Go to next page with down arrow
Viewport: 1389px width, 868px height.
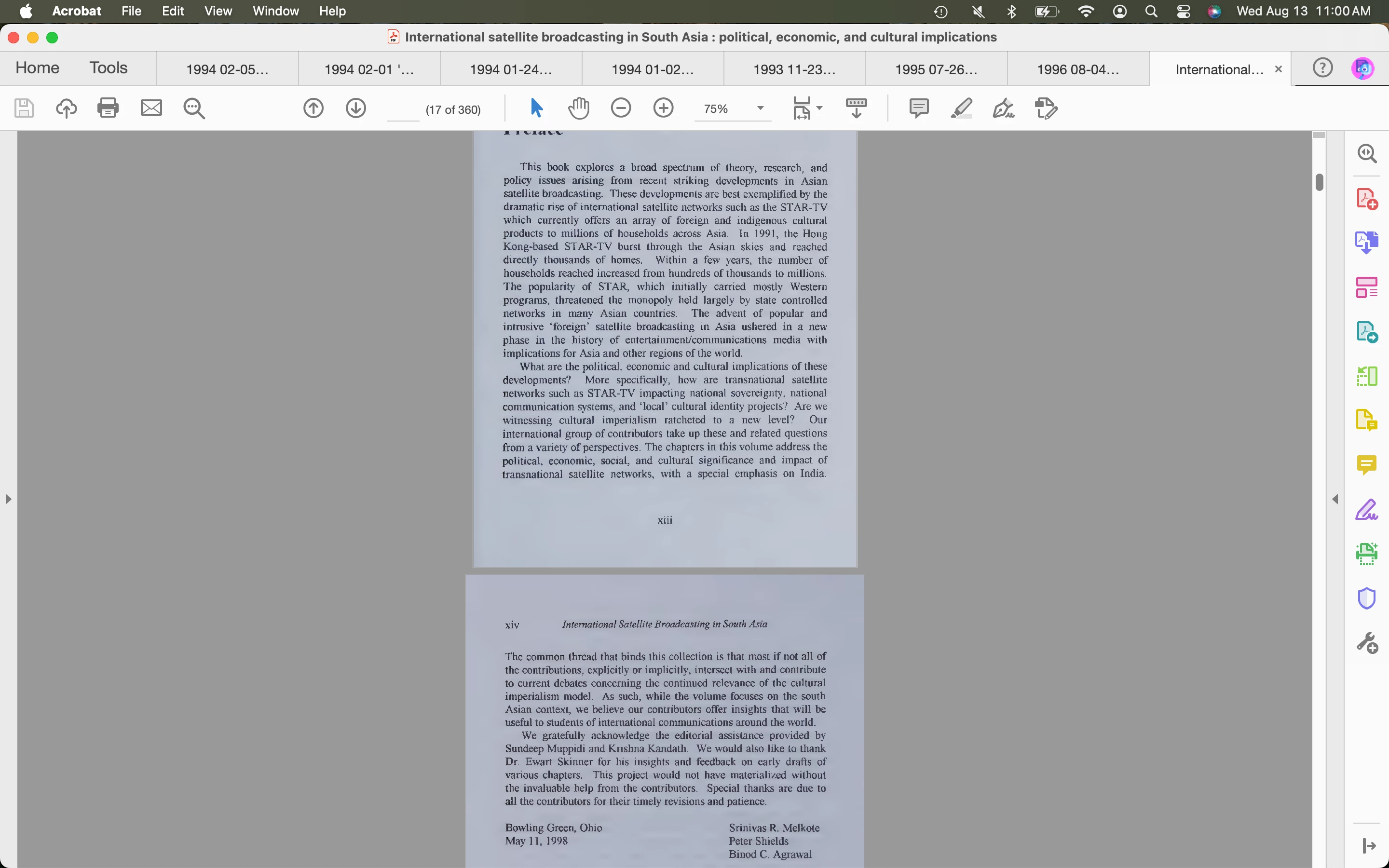point(356,108)
